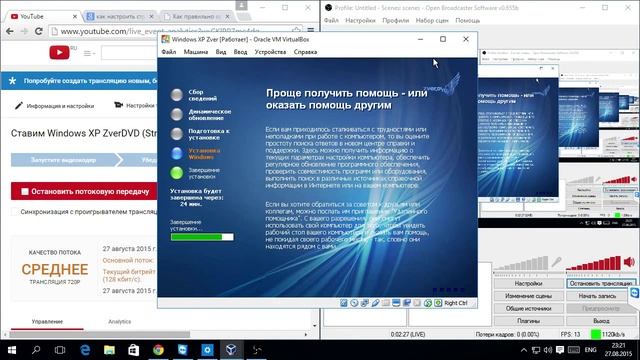Viewport: 640px width, 360px height.
Task: Adjust OBS desktop audio volume slider
Action: [x=593, y=263]
